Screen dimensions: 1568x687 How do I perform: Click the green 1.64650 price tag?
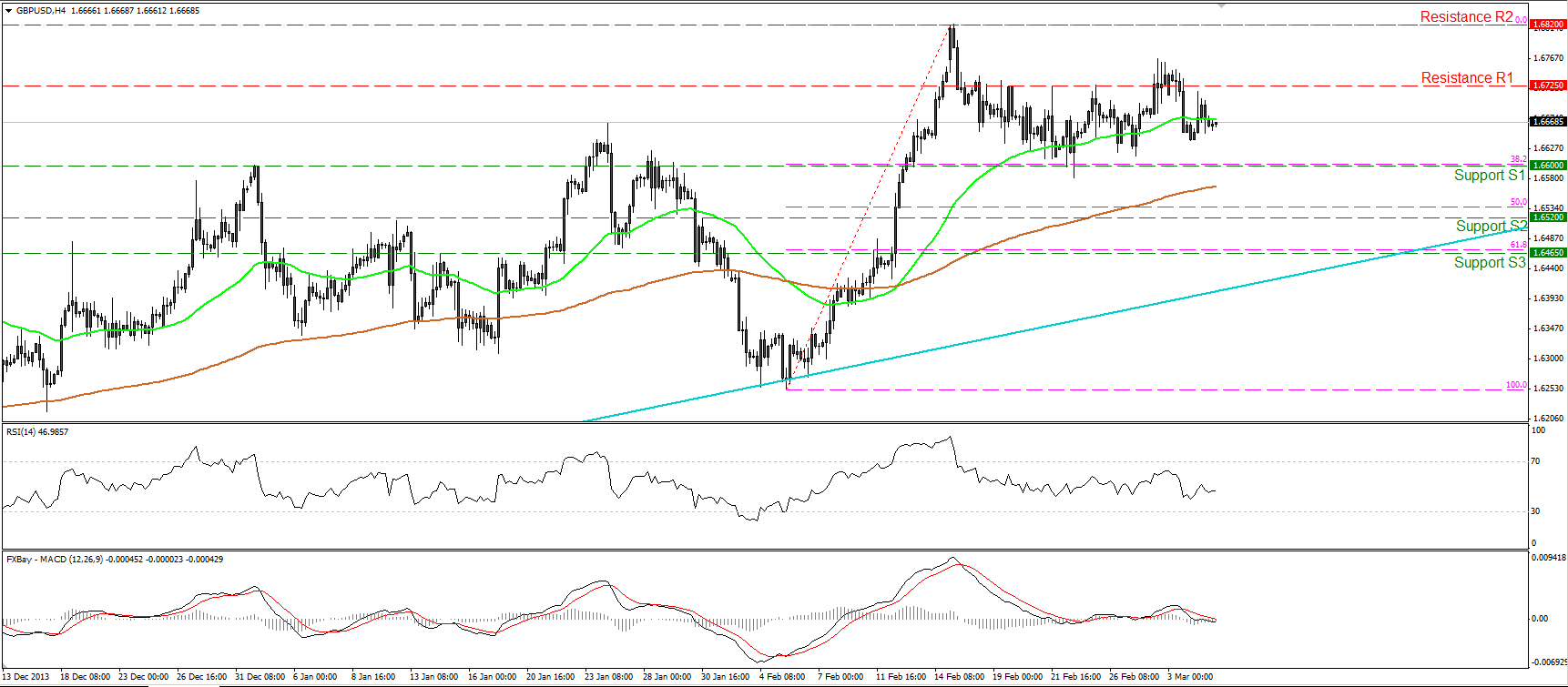[1548, 253]
